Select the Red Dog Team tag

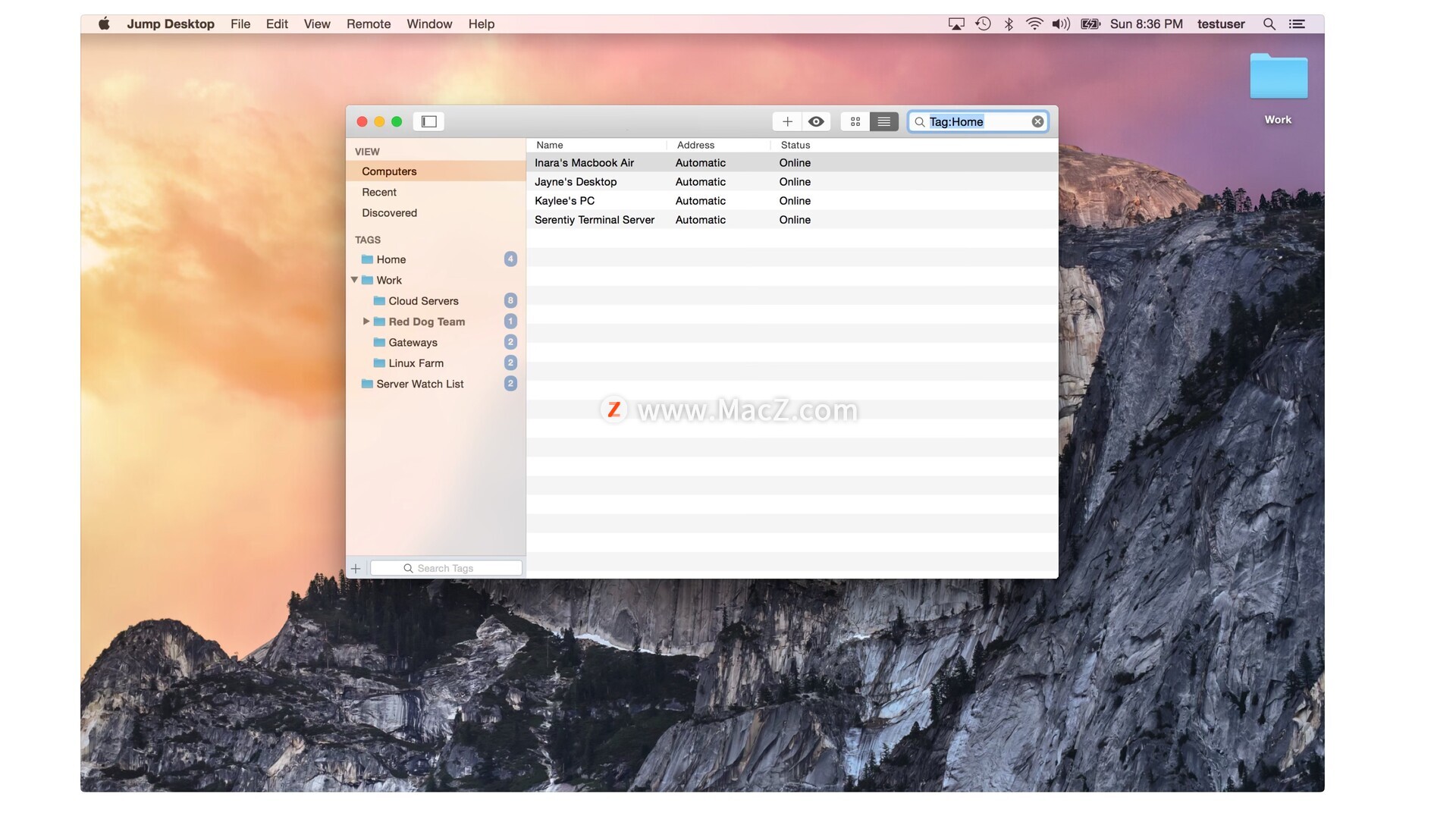(x=435, y=322)
